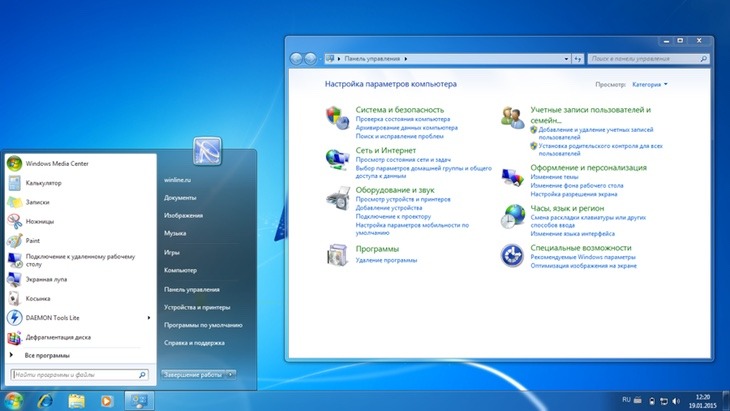
Task: Open Документы from the Start menu right pane
Action: point(180,197)
